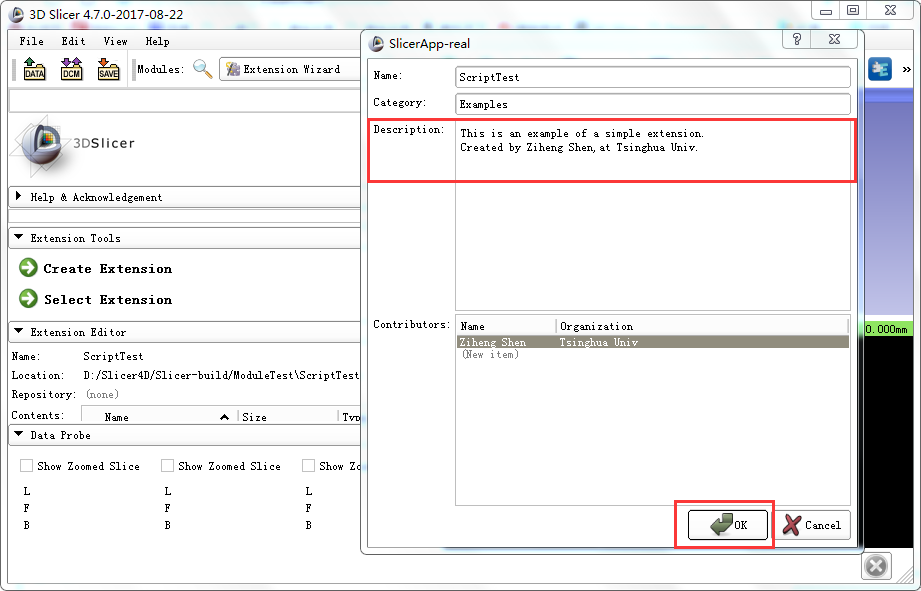Minimize the 3D Slicer main window

[x=826, y=10]
